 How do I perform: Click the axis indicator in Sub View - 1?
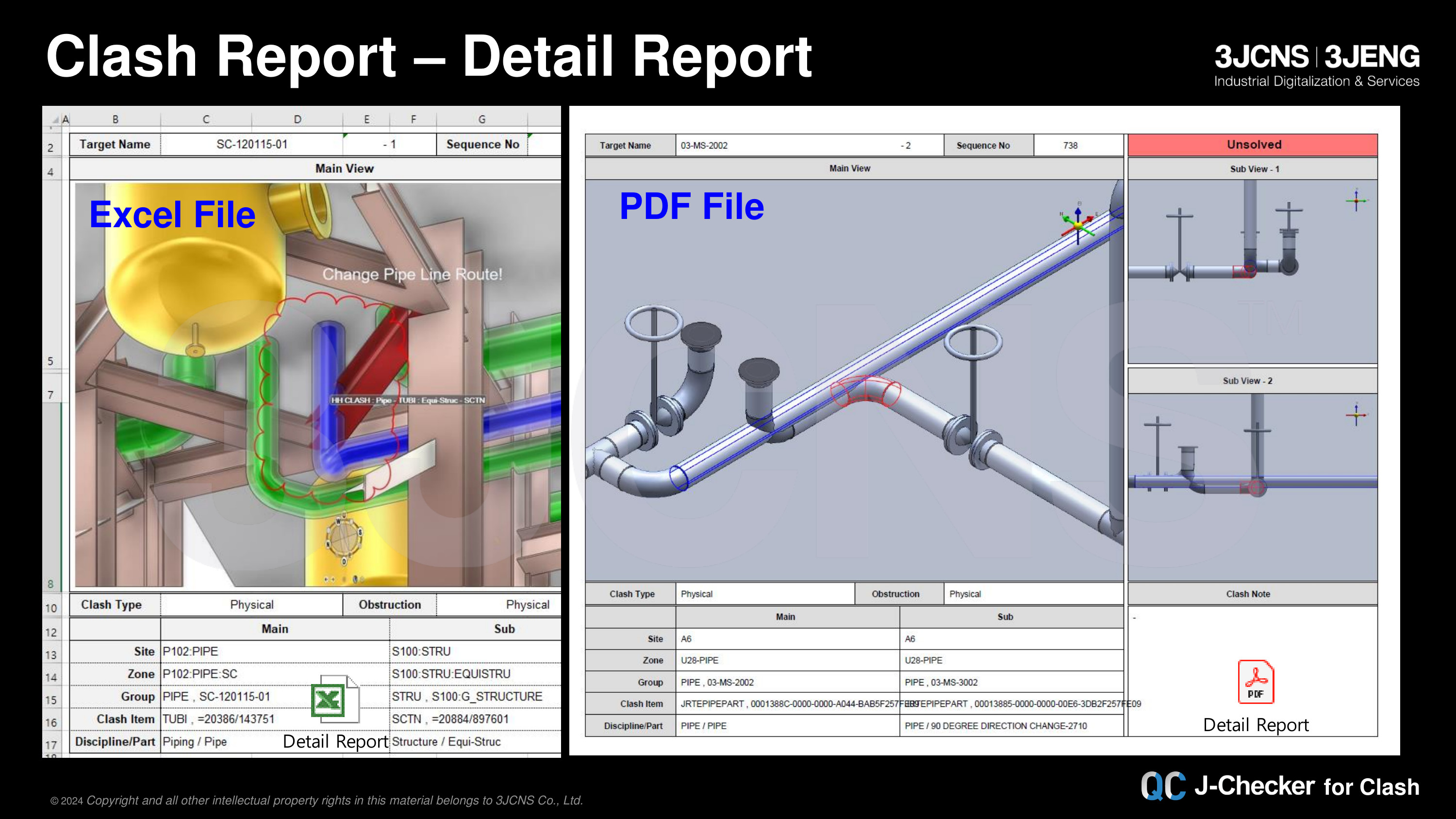point(1356,201)
